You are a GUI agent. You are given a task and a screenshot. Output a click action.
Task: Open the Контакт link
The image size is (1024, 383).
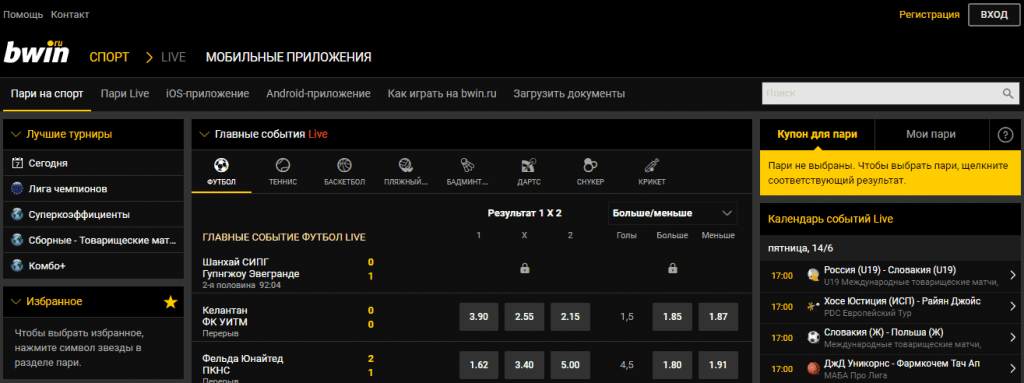[70, 14]
